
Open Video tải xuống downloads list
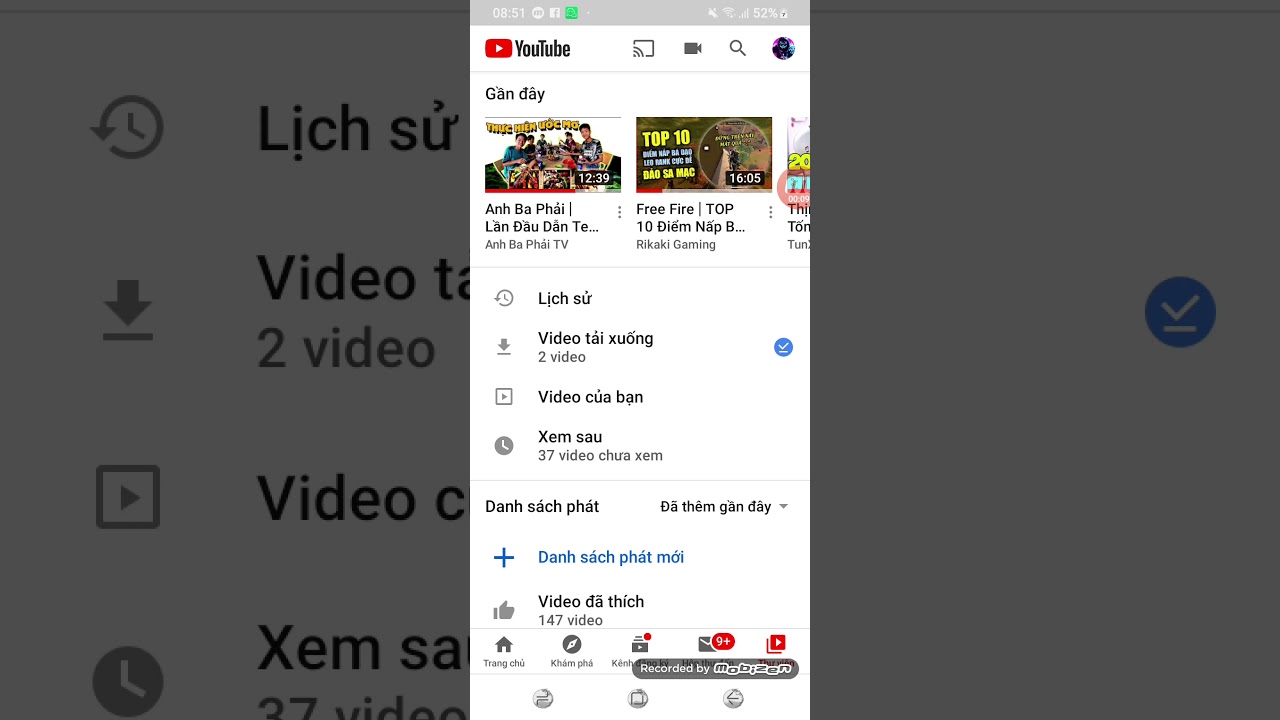[640, 347]
